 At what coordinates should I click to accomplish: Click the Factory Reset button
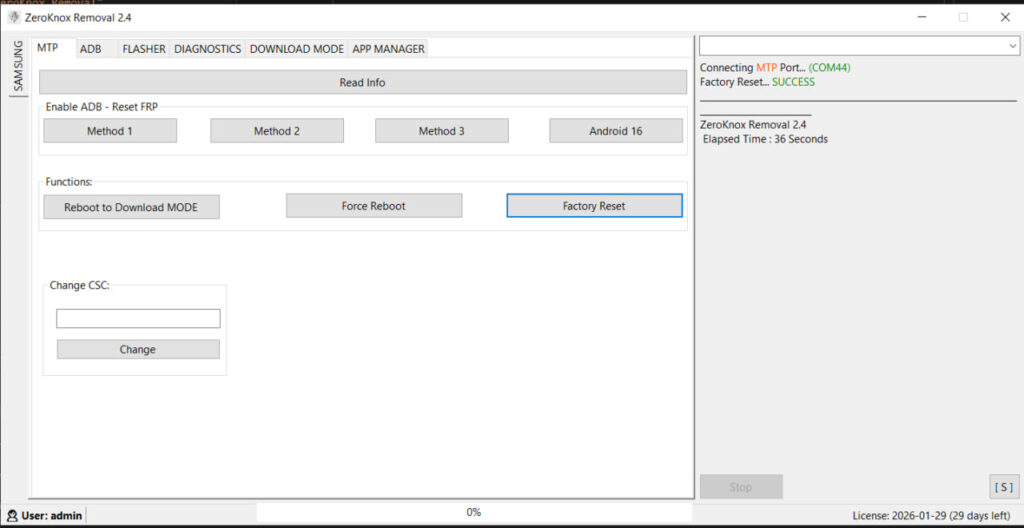click(x=594, y=206)
